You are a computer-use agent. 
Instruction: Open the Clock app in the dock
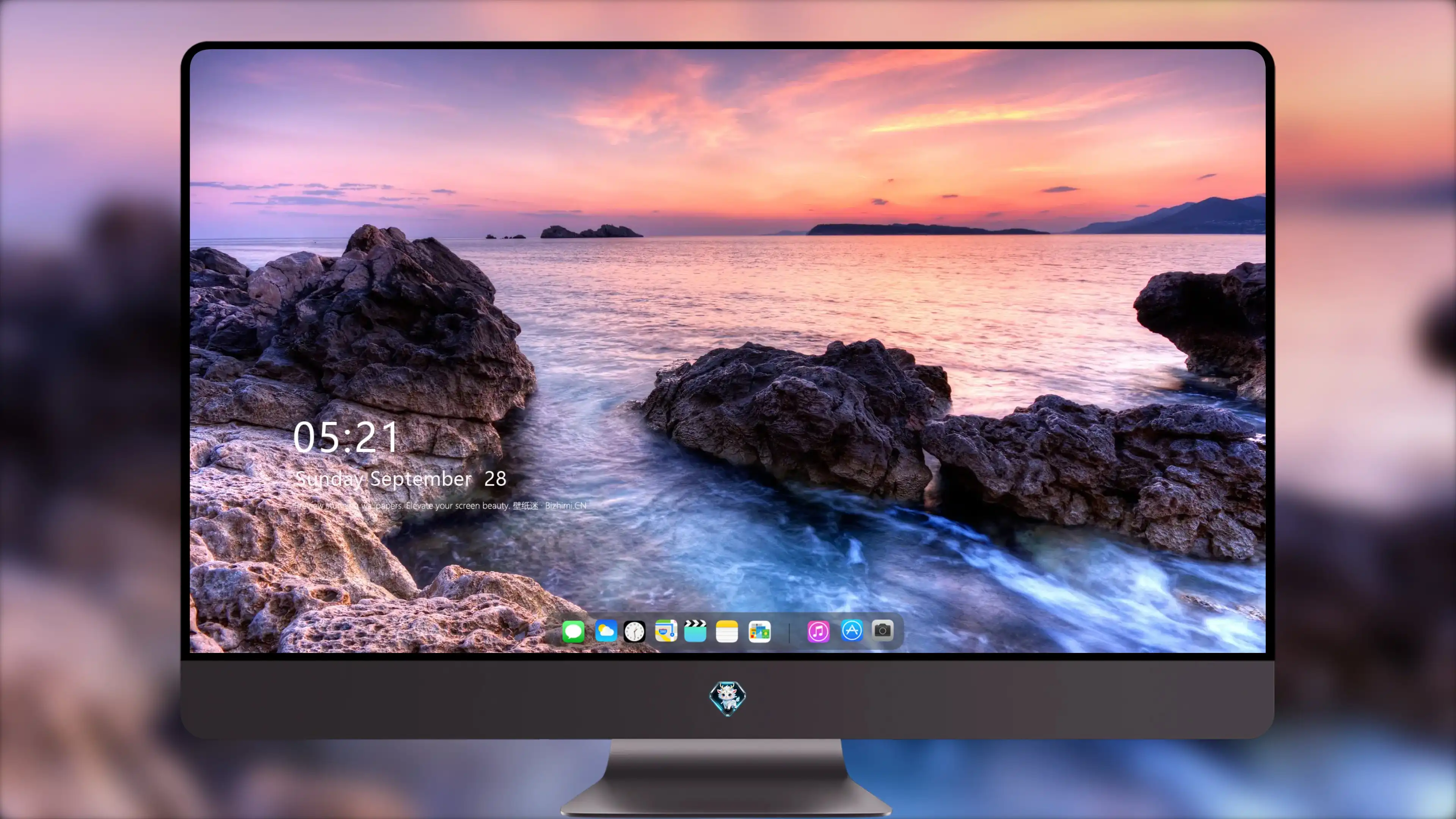[634, 631]
